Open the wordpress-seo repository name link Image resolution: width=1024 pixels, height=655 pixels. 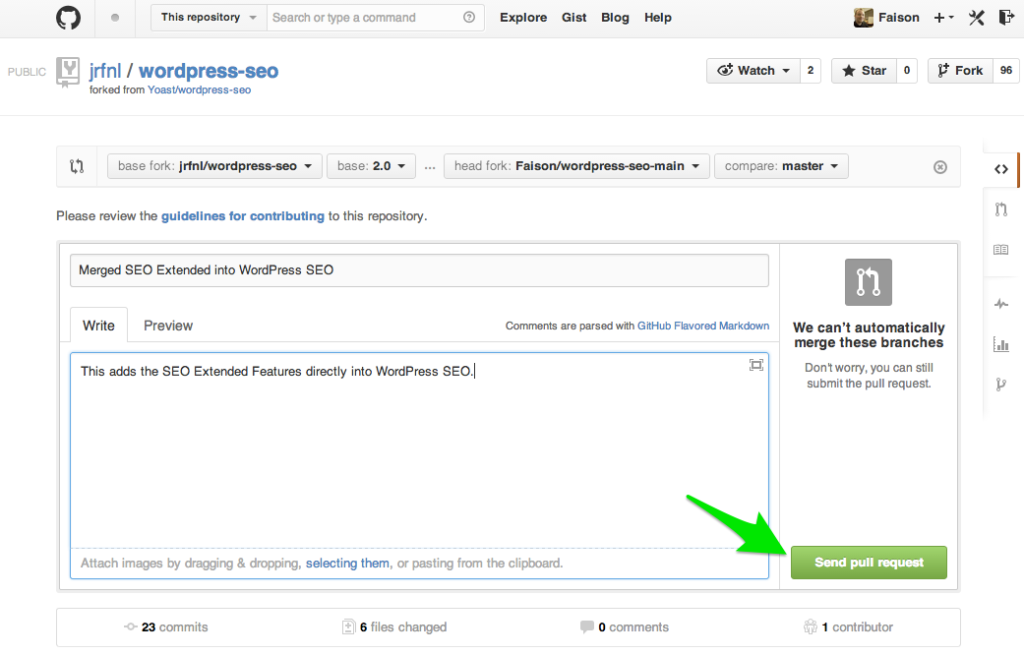(x=208, y=71)
